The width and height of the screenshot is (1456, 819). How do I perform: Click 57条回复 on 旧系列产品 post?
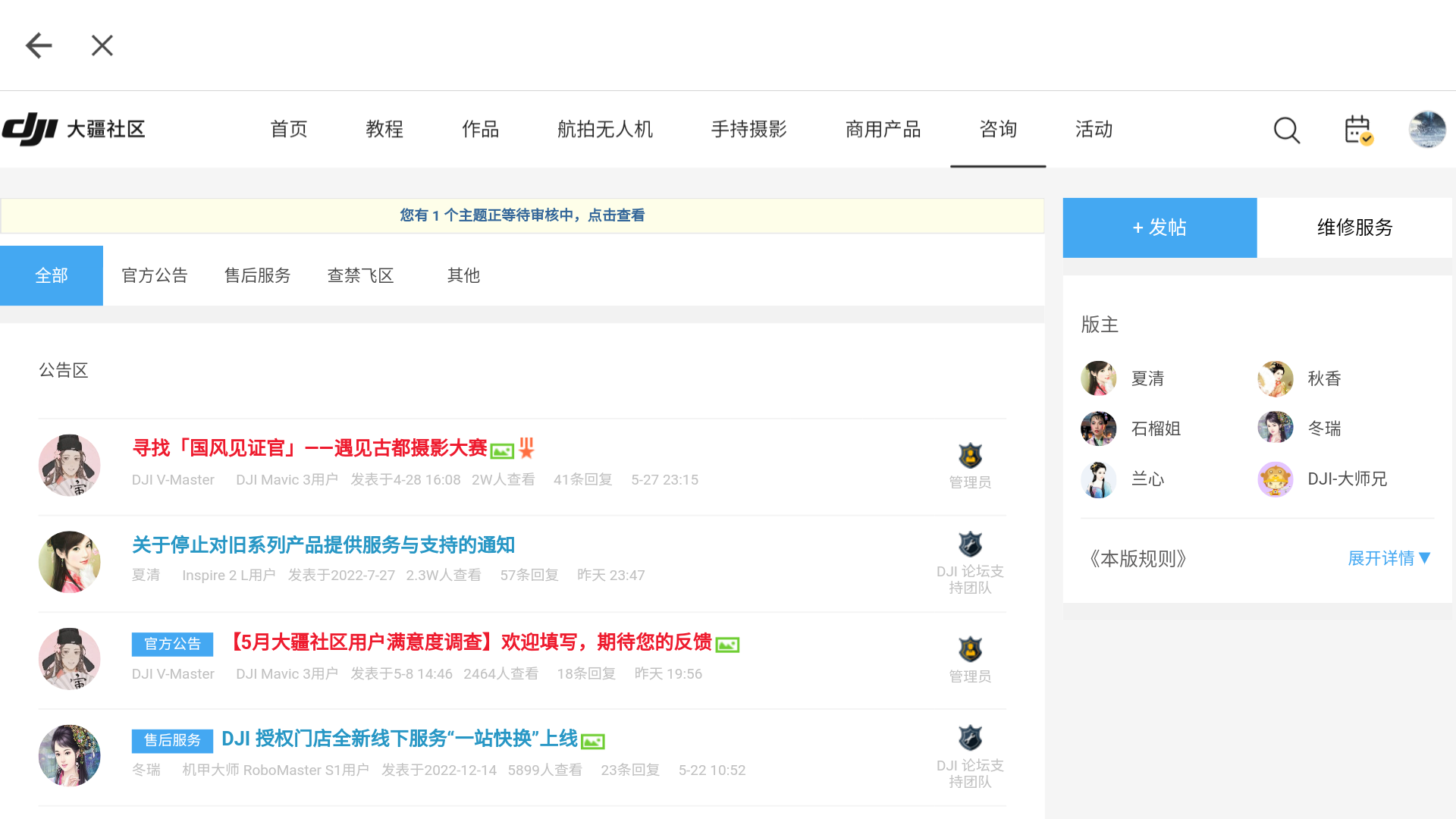[x=529, y=576]
